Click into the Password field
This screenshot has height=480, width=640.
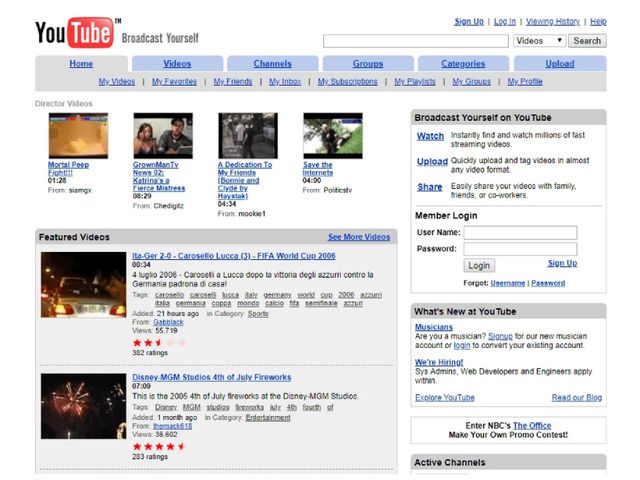pyautogui.click(x=520, y=249)
